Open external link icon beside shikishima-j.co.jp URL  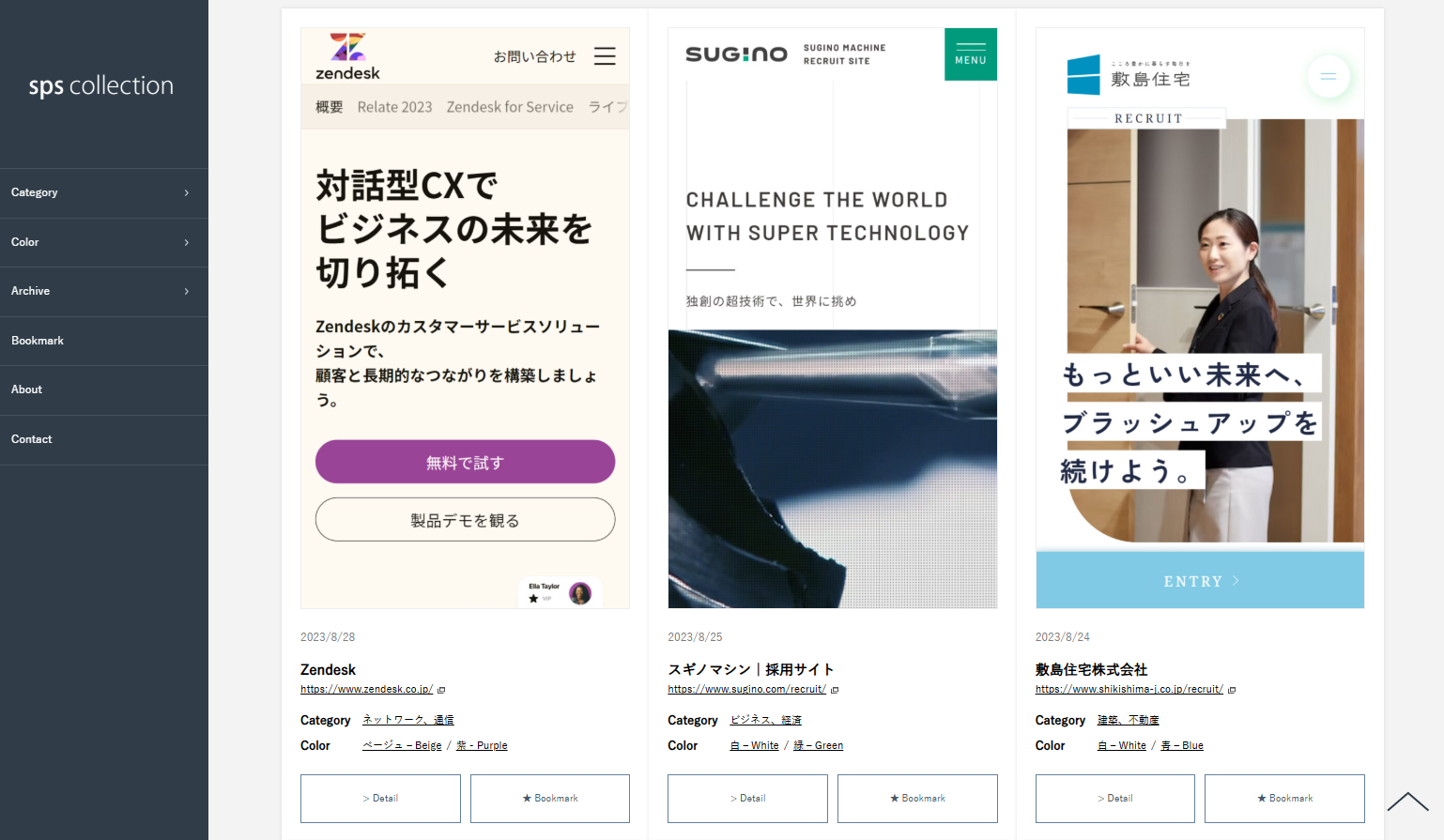(x=1232, y=690)
